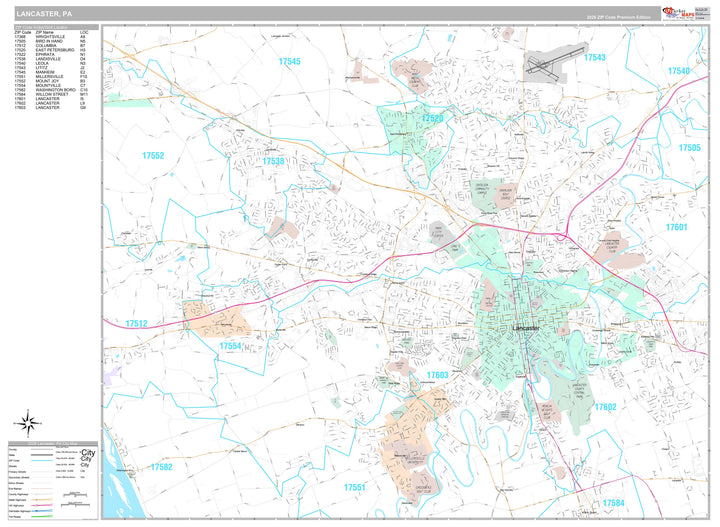Select the EPHRATA row in the ZIP index
This screenshot has width=720, height=527.
click(50, 55)
